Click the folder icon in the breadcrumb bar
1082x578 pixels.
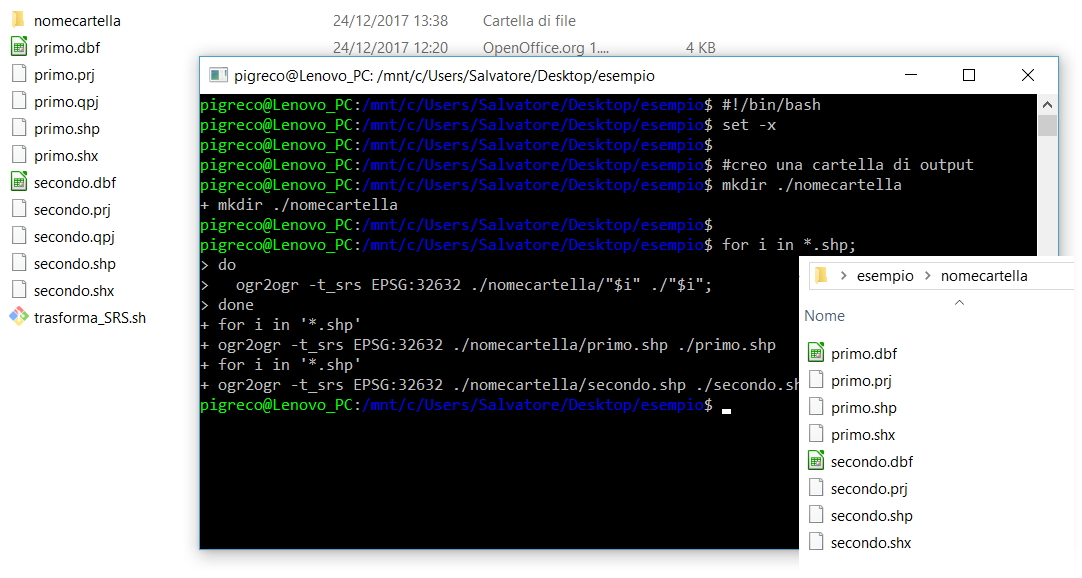[820, 276]
